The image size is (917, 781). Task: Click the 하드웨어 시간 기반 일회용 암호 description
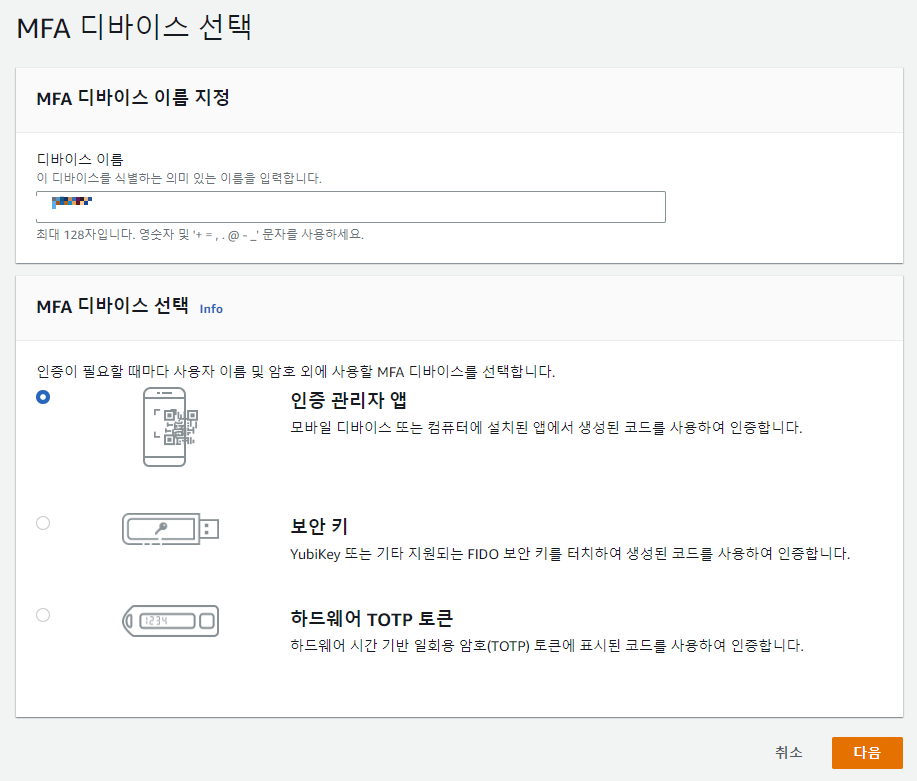[547, 645]
